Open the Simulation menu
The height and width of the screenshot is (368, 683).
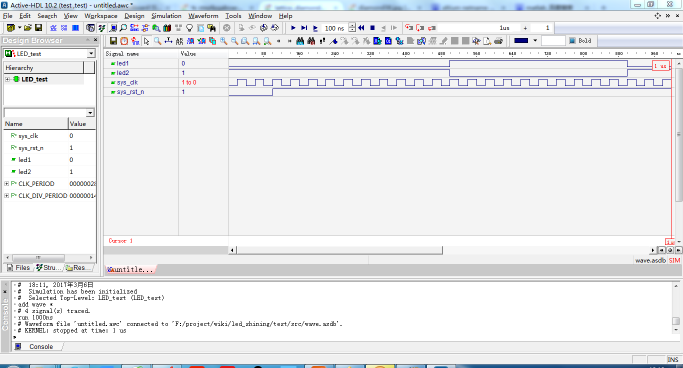pyautogui.click(x=166, y=16)
